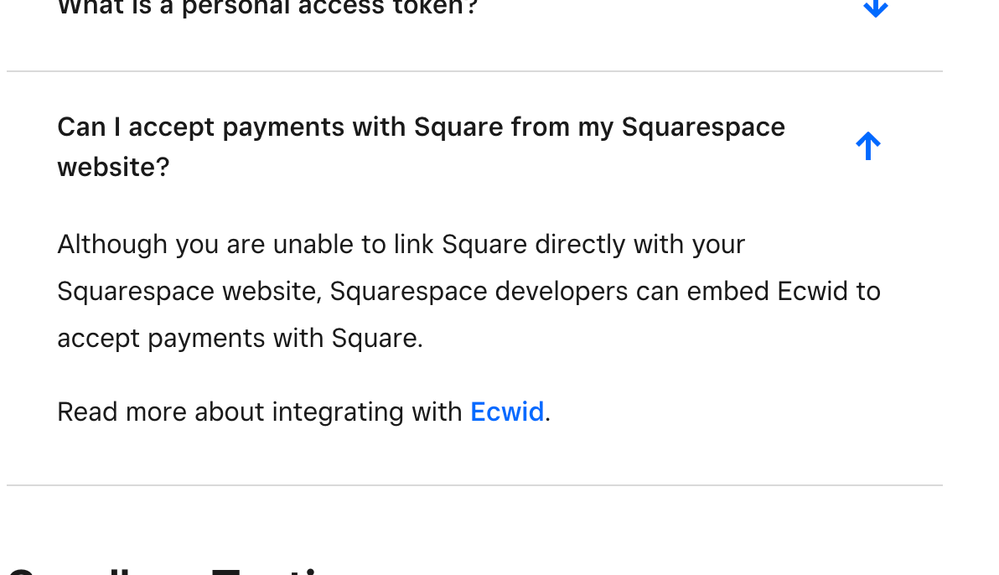Viewport: 999px width, 575px height.
Task: Click the word 'website?' in the question heading
Action: pos(113,167)
